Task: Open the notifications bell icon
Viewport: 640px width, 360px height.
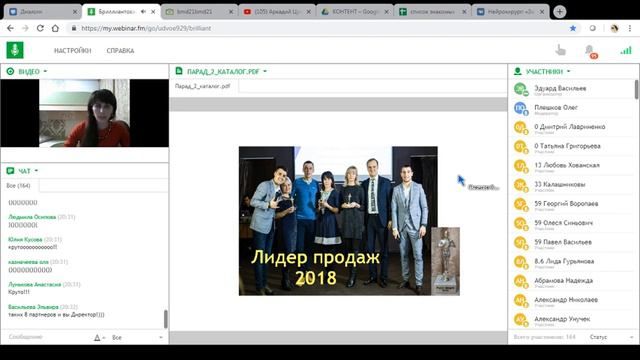Action: click(590, 51)
